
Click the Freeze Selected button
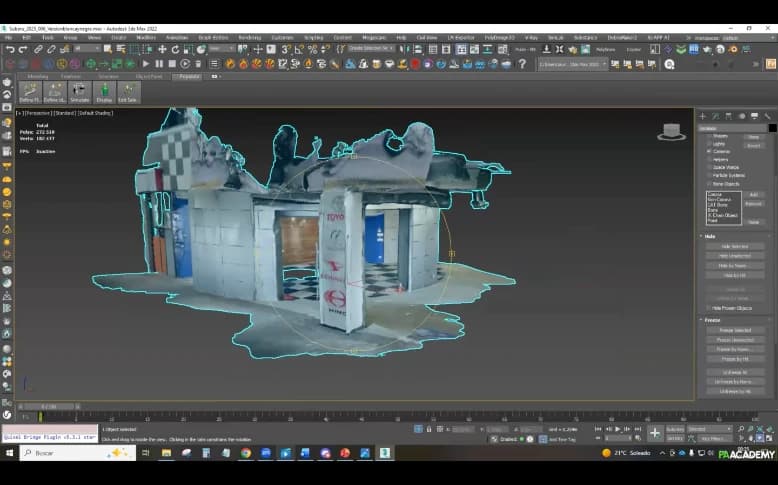pyautogui.click(x=735, y=330)
